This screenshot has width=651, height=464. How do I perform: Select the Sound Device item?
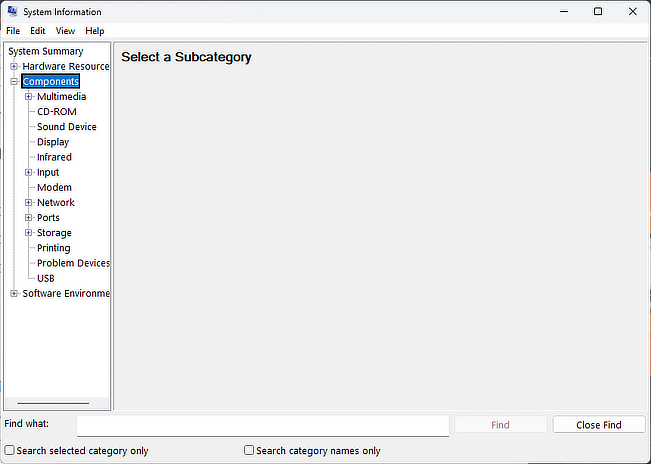point(66,127)
